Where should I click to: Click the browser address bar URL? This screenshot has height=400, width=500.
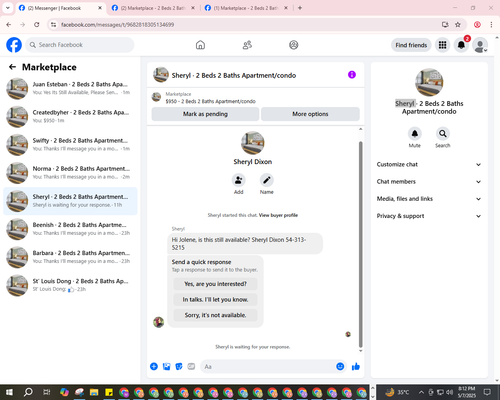tap(117, 25)
